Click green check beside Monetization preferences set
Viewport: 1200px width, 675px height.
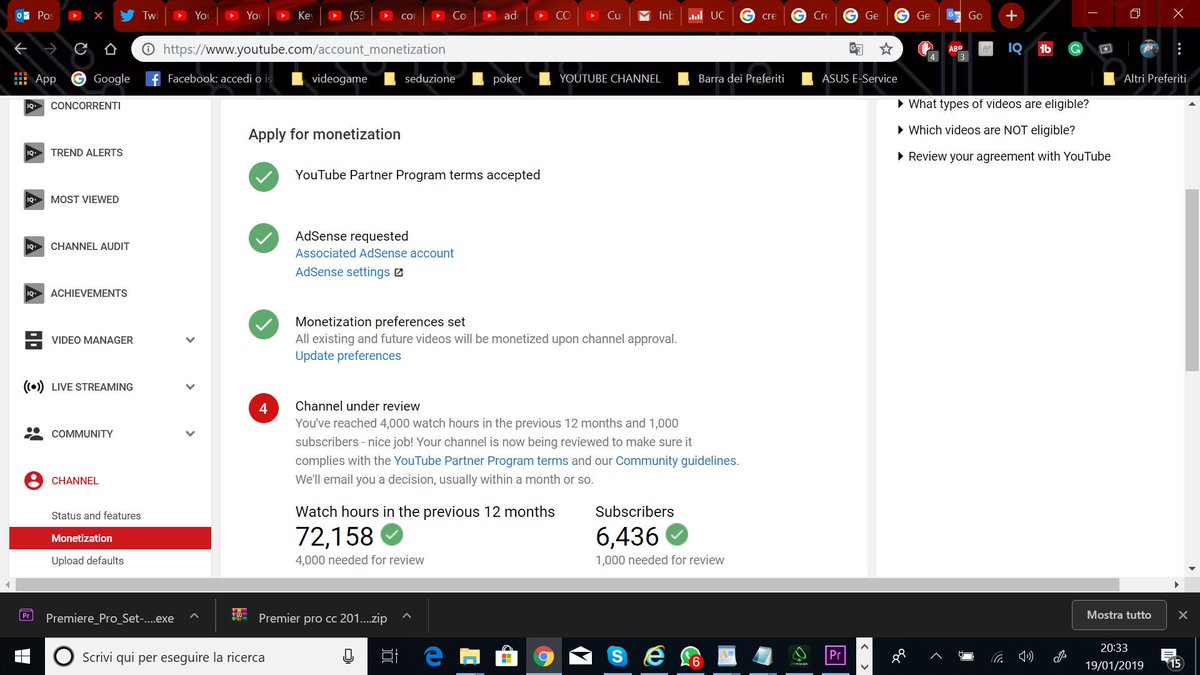coord(263,325)
